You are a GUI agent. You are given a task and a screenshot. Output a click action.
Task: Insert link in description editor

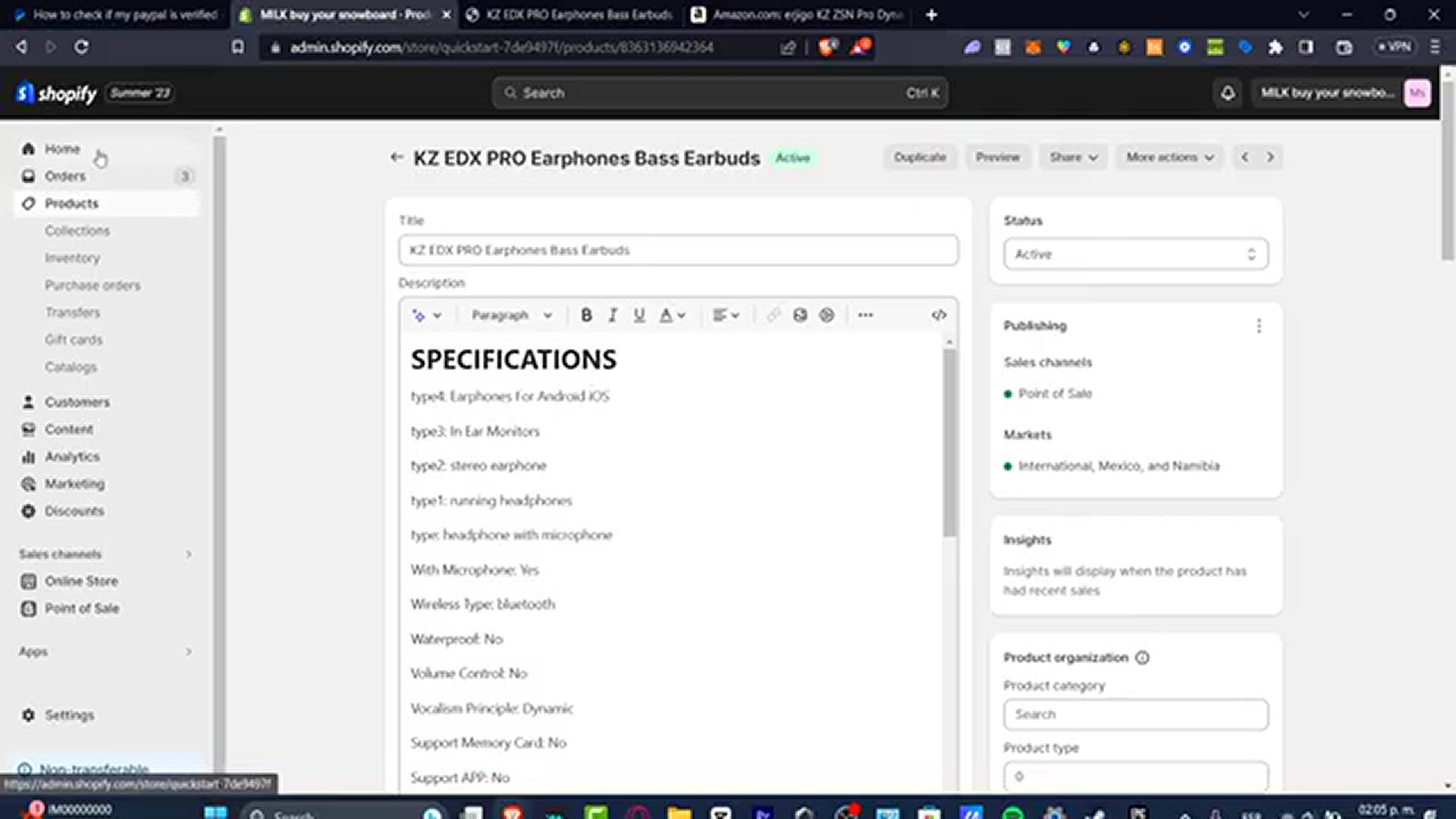pos(773,315)
